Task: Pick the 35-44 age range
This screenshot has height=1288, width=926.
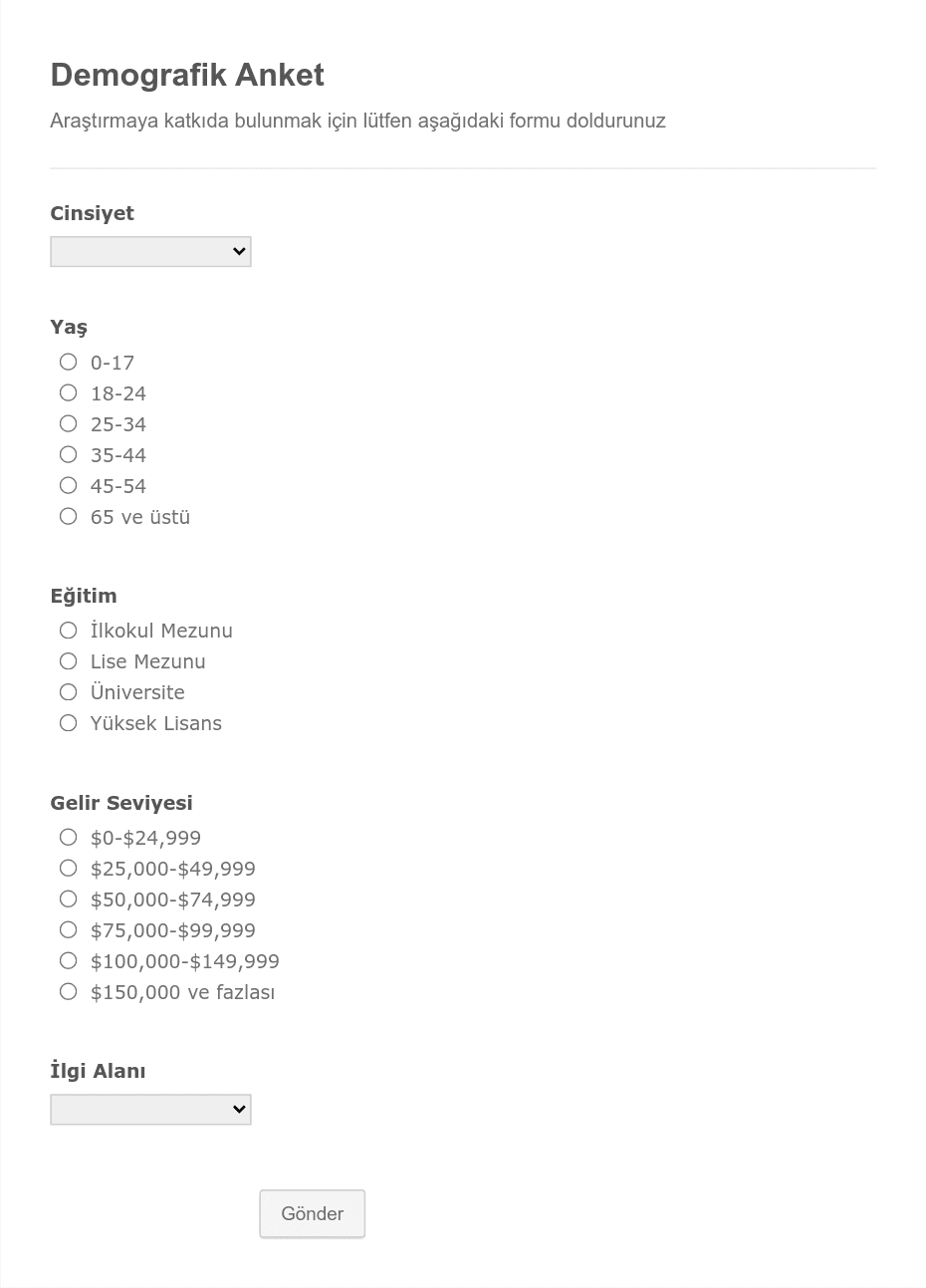Action: coord(68,454)
